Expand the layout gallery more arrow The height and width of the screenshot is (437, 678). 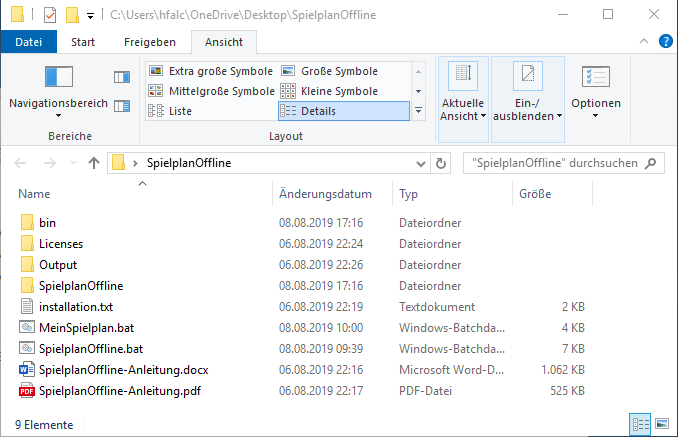tap(418, 111)
